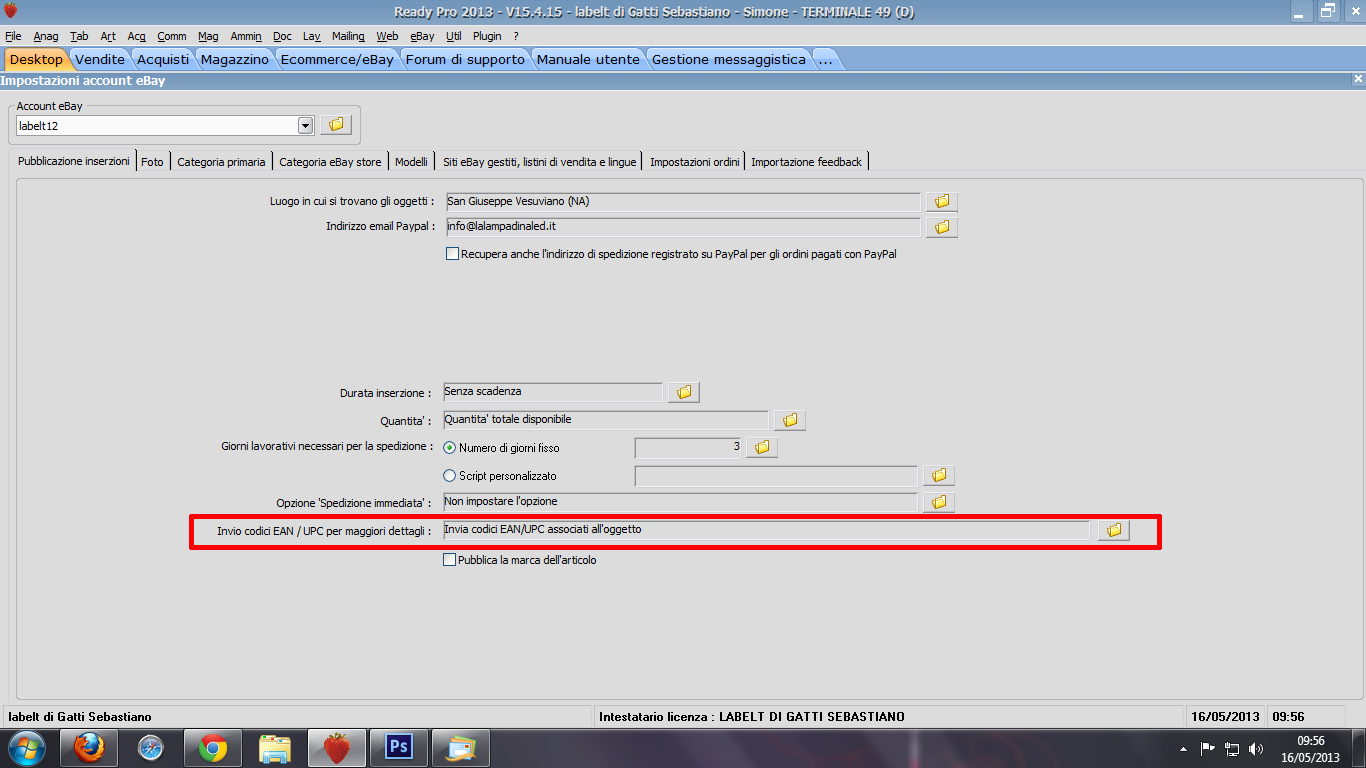Open the Gestione messaggistica tab
Screen dimensions: 1366x768
729,59
